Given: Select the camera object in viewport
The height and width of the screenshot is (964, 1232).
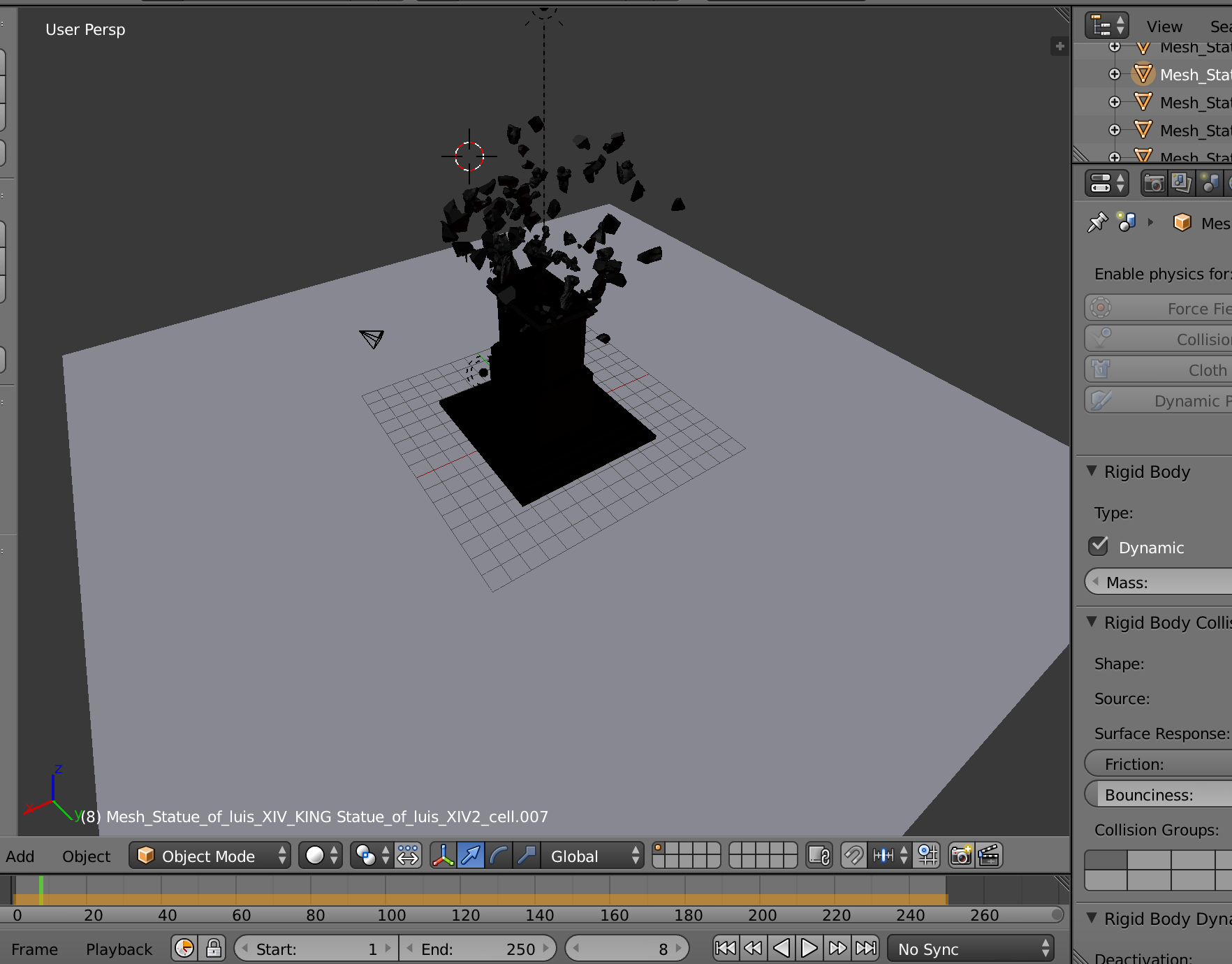Looking at the screenshot, I should coord(372,339).
